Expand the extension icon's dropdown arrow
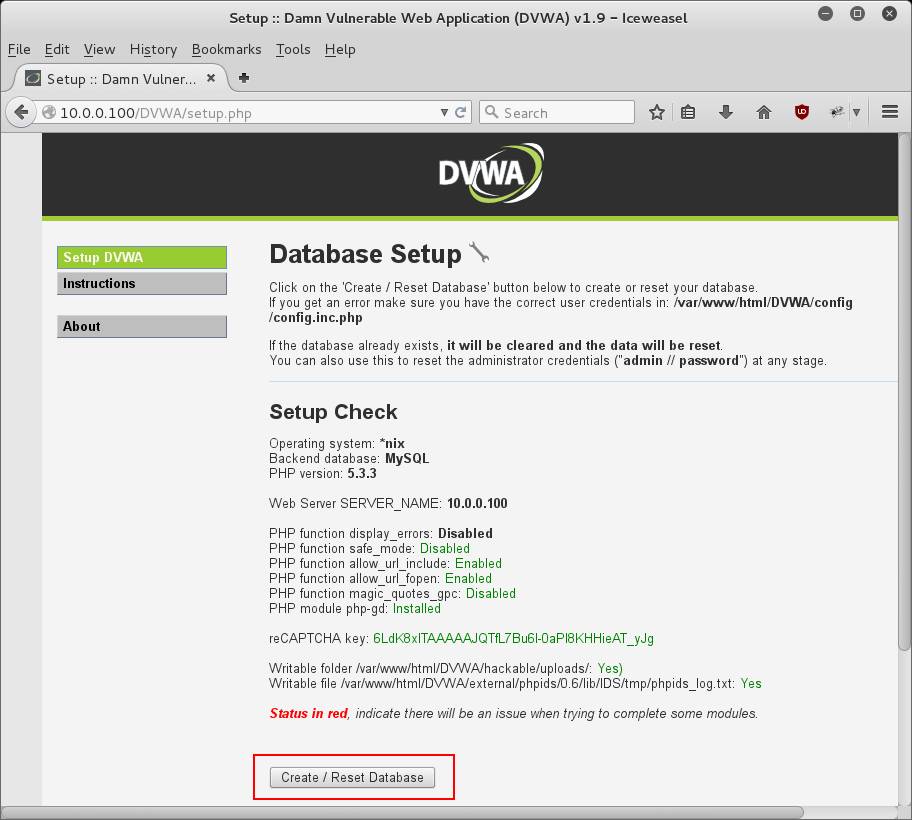This screenshot has height=820, width=912. (x=856, y=112)
